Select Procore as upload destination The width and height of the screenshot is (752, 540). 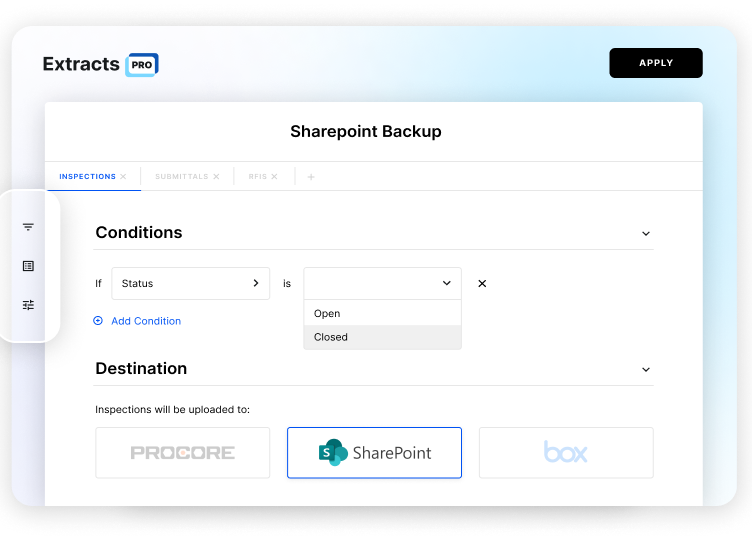(x=182, y=453)
